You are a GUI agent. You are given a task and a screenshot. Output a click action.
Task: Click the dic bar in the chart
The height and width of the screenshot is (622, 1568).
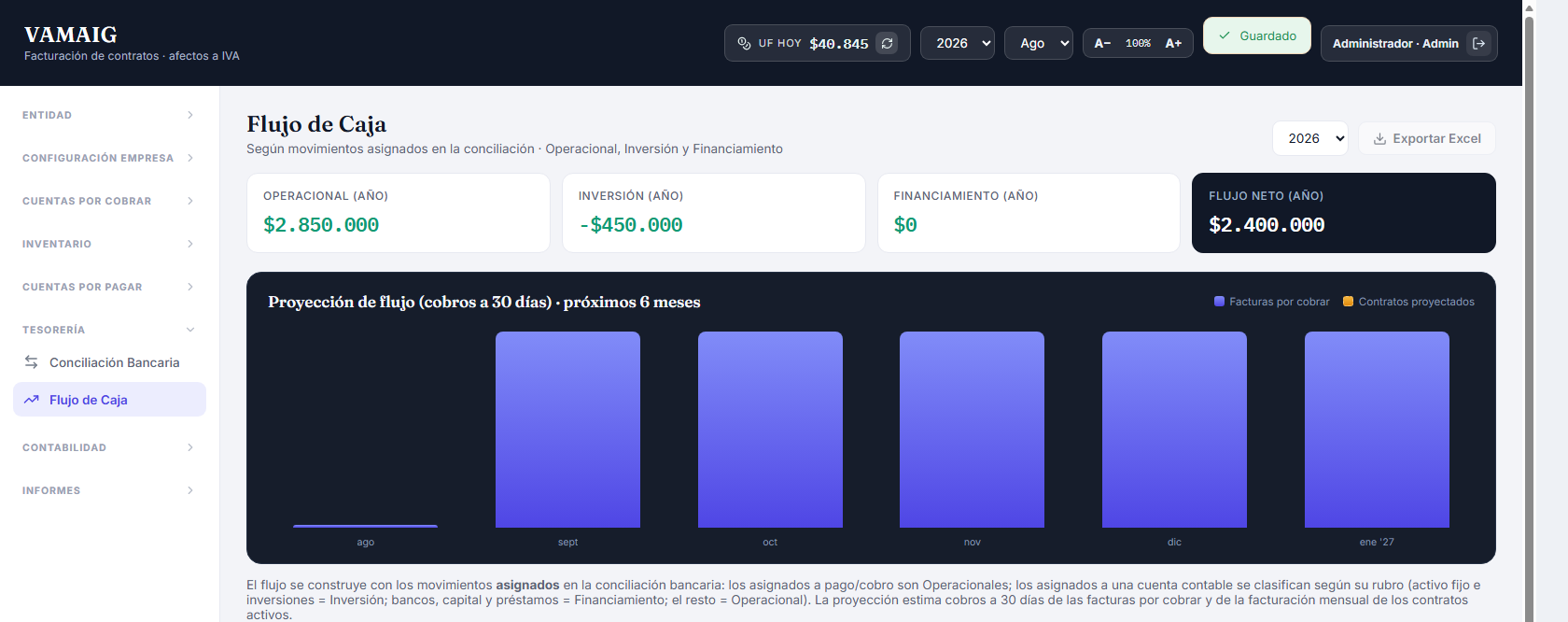pos(1174,430)
